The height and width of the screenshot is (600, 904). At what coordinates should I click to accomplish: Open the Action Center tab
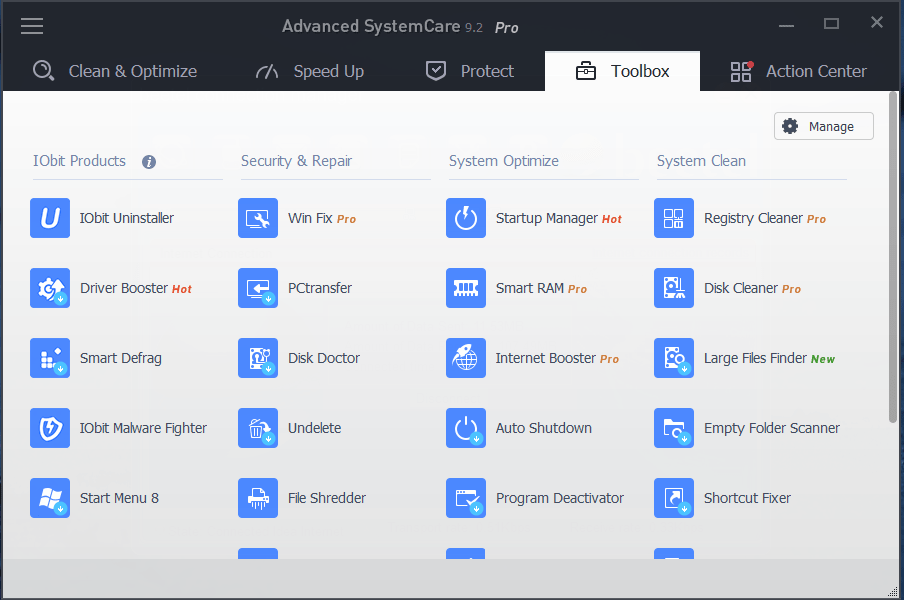point(798,71)
